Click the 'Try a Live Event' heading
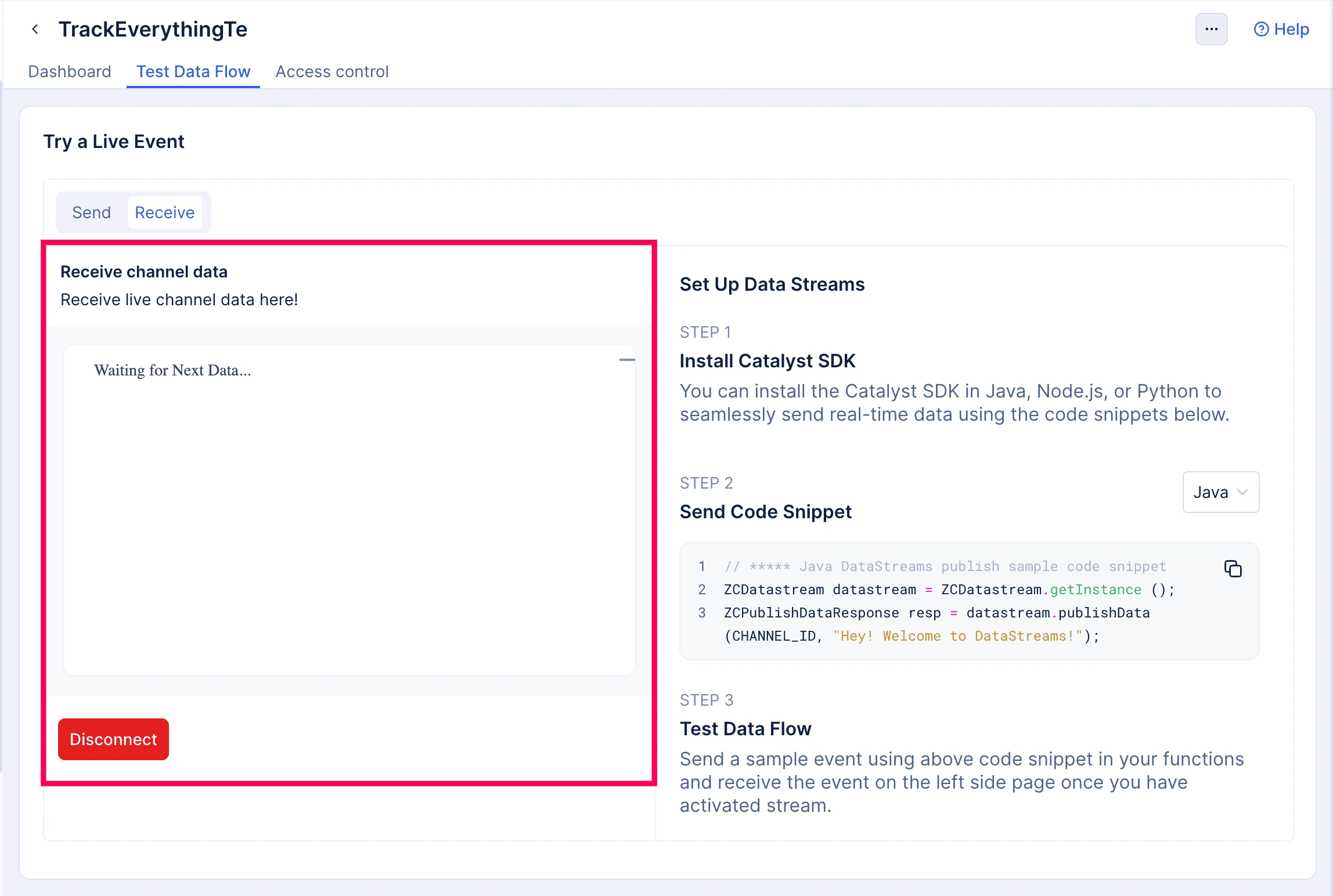This screenshot has height=896, width=1333. (x=114, y=142)
